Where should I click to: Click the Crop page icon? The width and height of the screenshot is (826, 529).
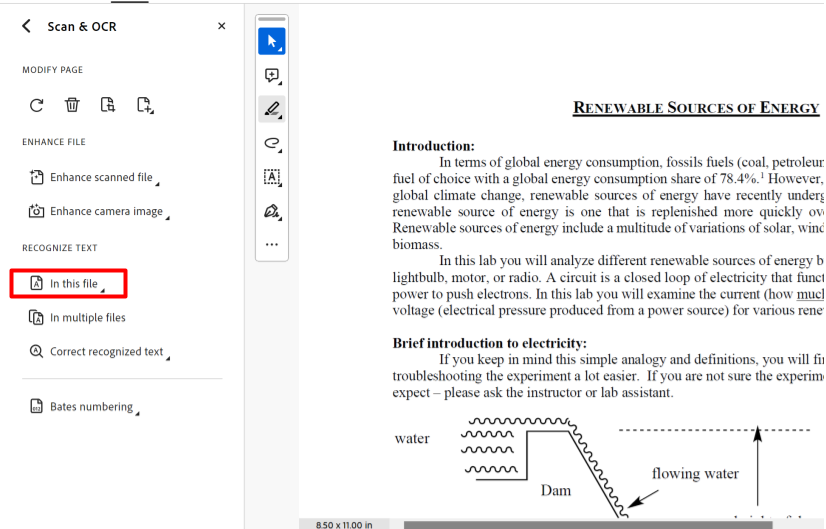point(108,105)
